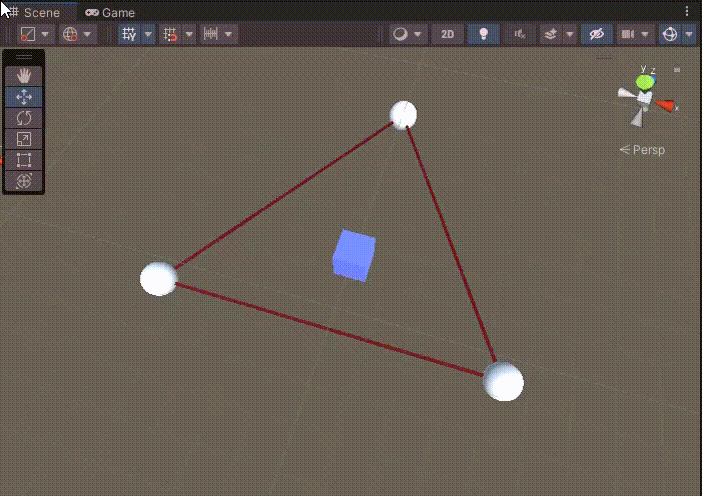This screenshot has width=702, height=496.
Task: Click the orientation gizmo lock icon
Action: (677, 70)
